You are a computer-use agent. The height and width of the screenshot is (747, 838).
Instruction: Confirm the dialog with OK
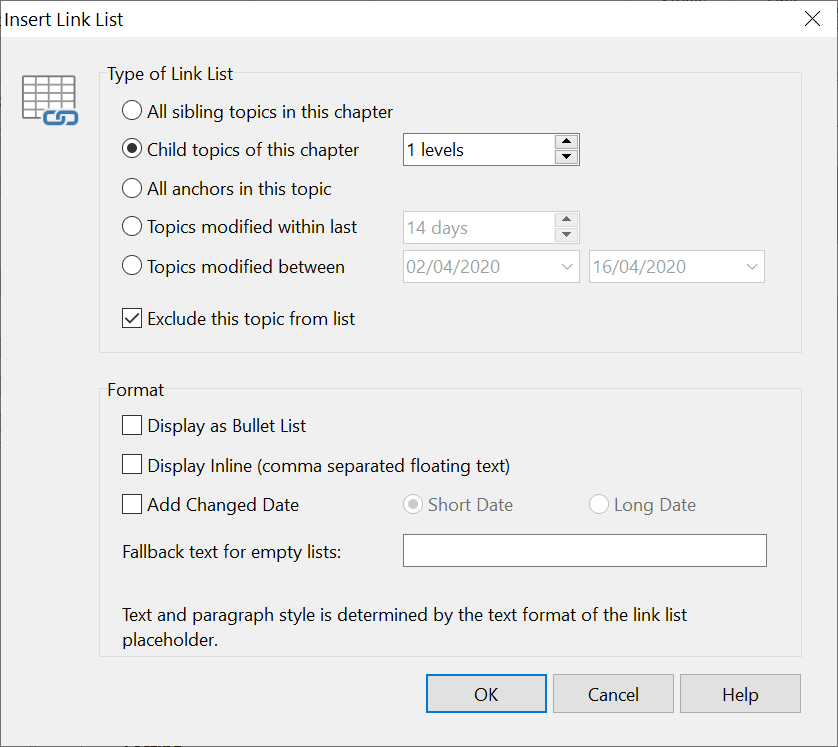(486, 693)
